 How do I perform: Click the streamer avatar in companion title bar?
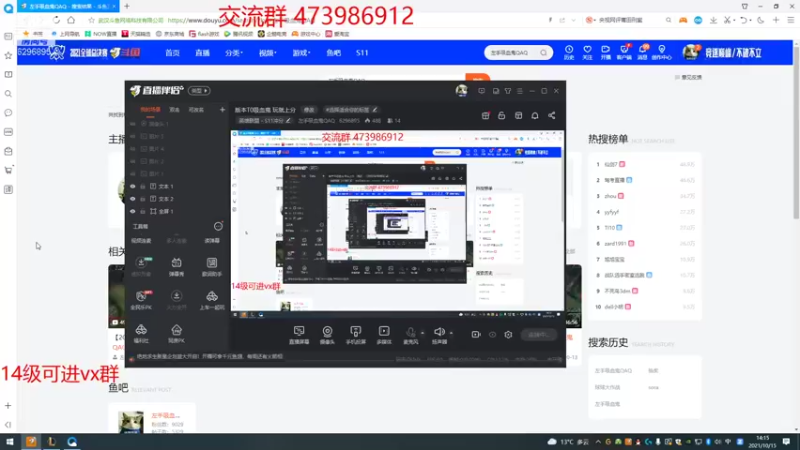[x=462, y=91]
